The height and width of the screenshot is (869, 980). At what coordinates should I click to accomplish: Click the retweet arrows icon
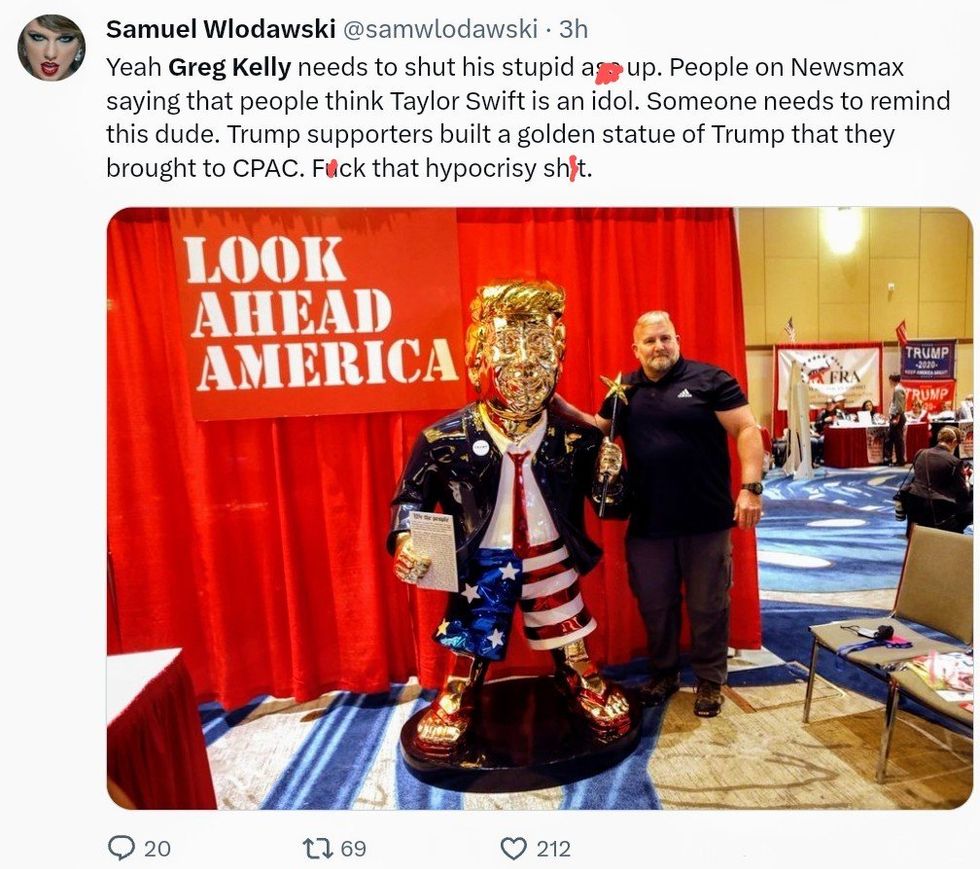pos(316,848)
